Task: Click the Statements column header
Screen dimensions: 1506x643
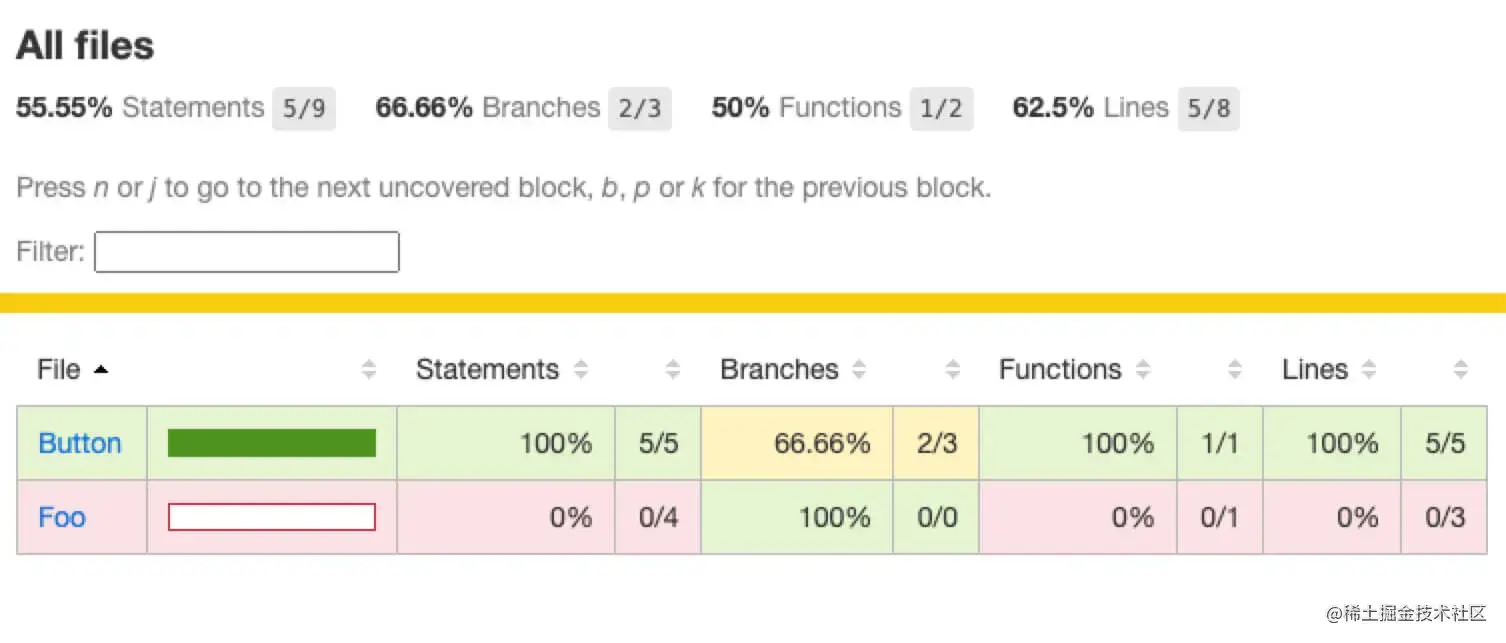Action: (487, 370)
